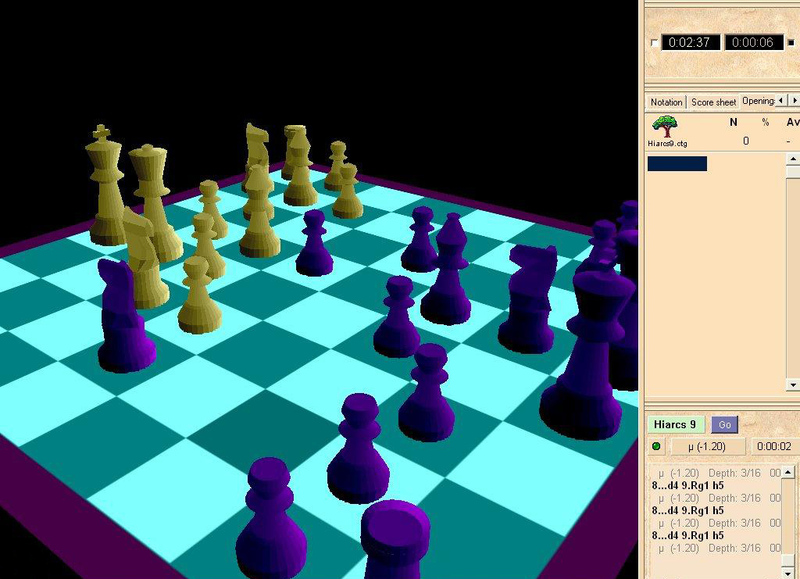
Task: Click the Hiarcs9.ctg opening book tree icon
Action: 664,125
